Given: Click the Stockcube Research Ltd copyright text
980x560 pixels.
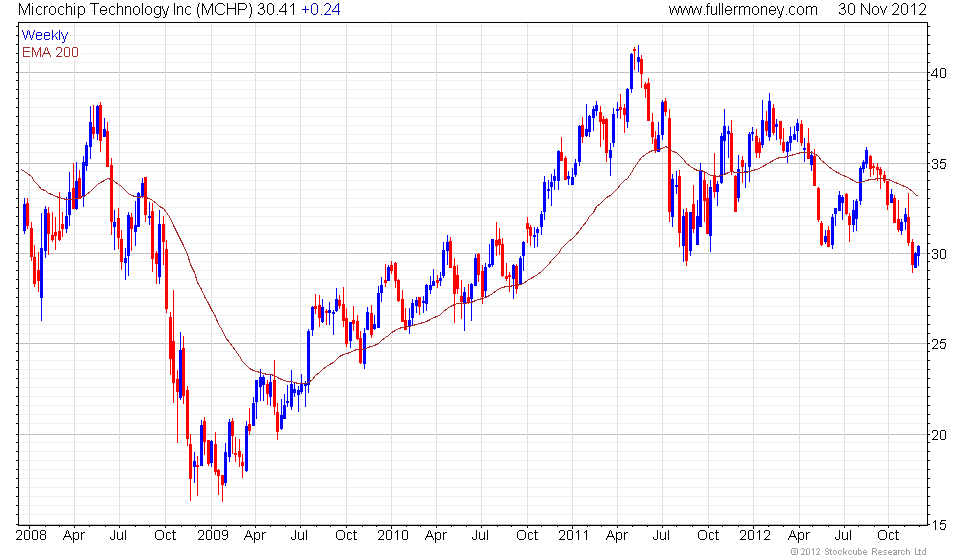Looking at the screenshot, I should (x=859, y=552).
